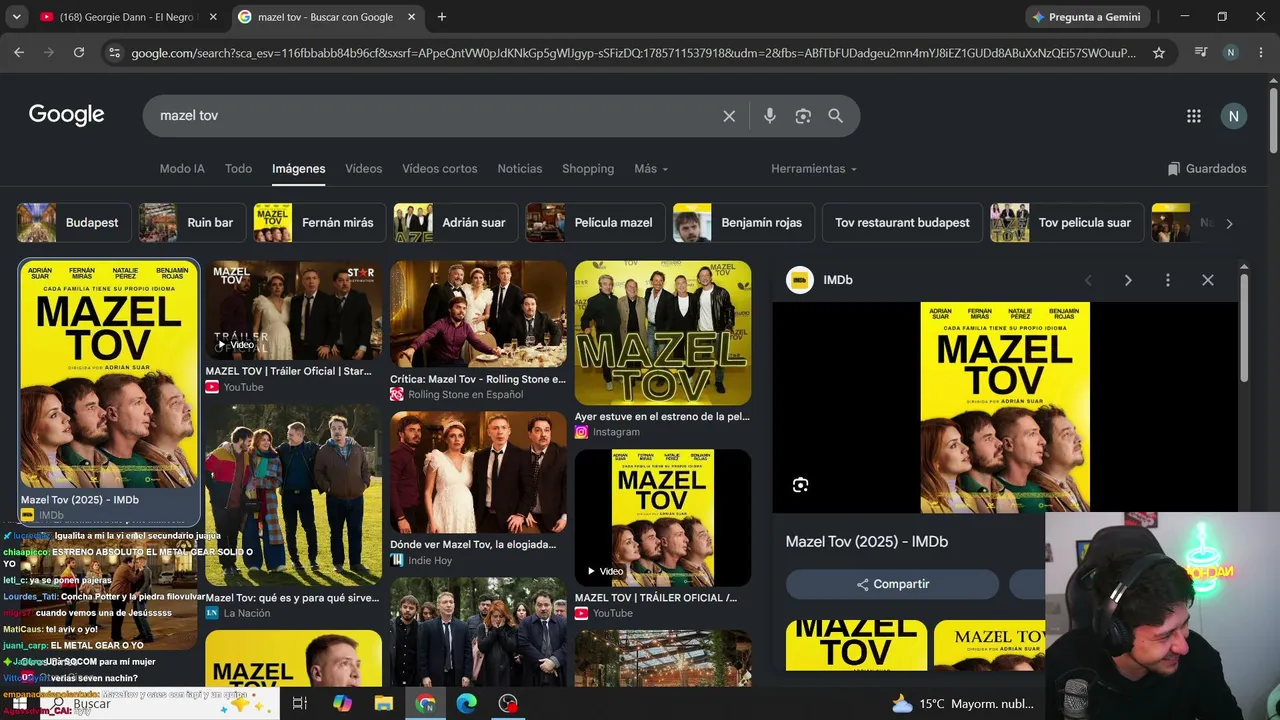The image size is (1280, 720).
Task: Open the Chrome three-dot menu
Action: 1261,53
